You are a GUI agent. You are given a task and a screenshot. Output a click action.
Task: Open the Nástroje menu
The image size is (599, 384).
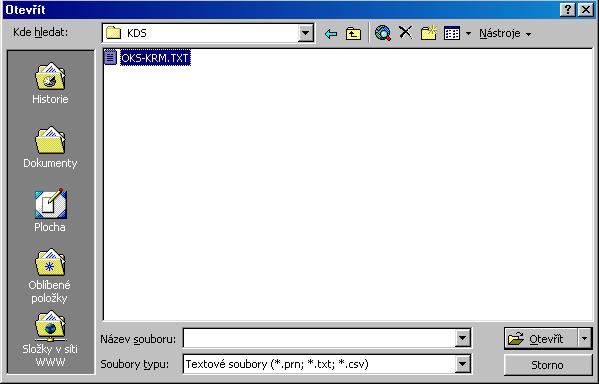coord(505,34)
